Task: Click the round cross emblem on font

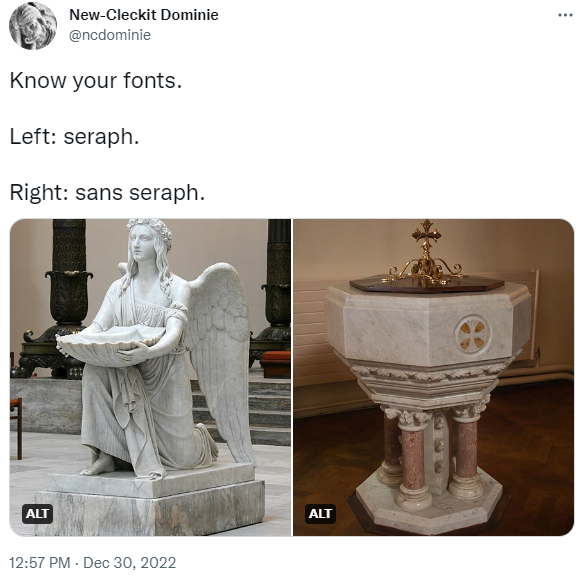Action: tap(472, 334)
